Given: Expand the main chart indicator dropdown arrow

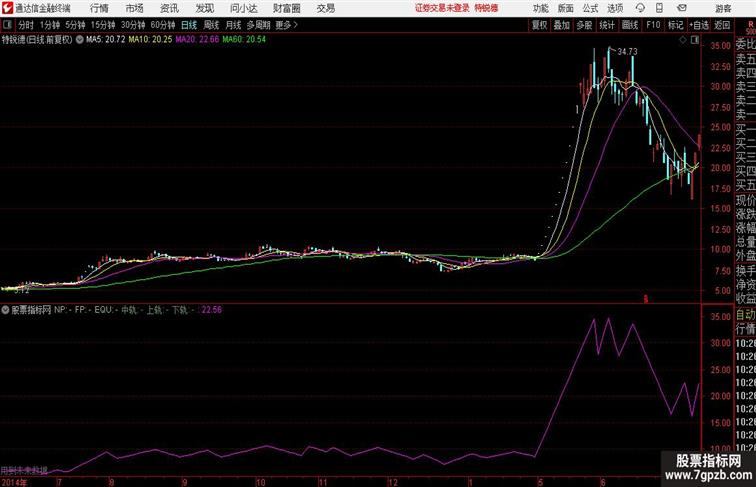Looking at the screenshot, I should [x=80, y=40].
